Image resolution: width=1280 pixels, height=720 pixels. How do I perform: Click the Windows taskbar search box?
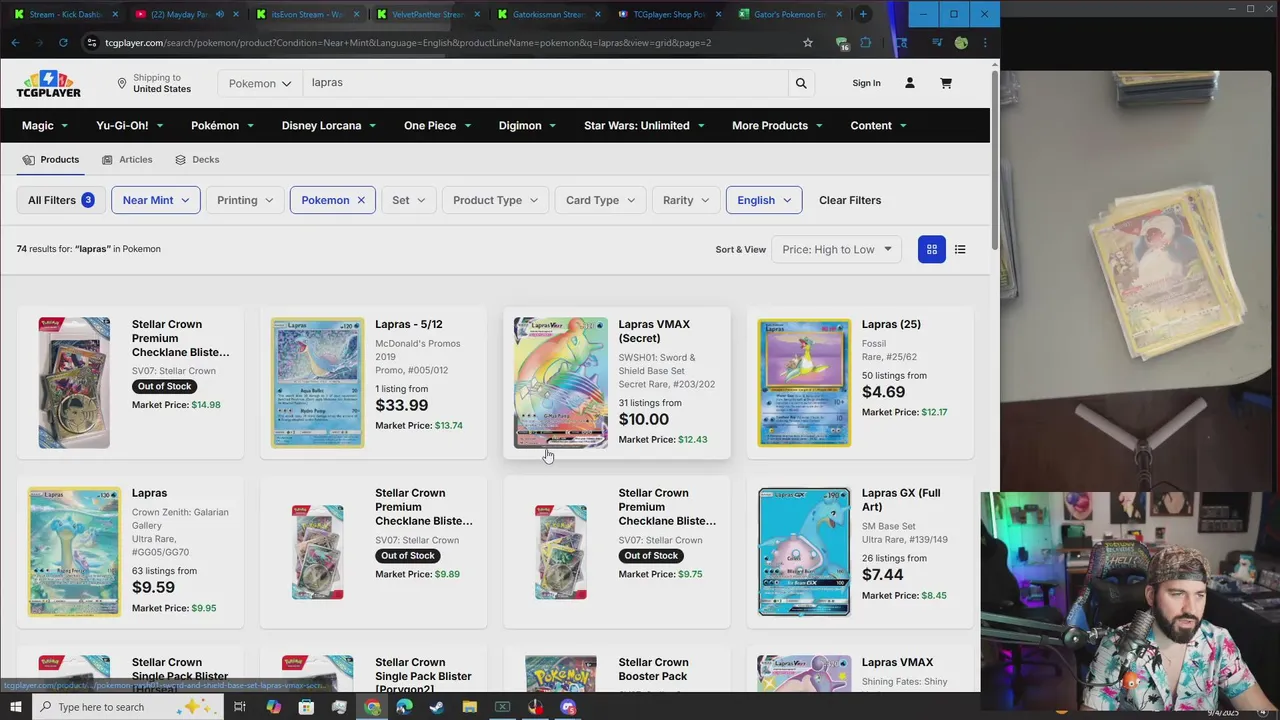[128, 707]
